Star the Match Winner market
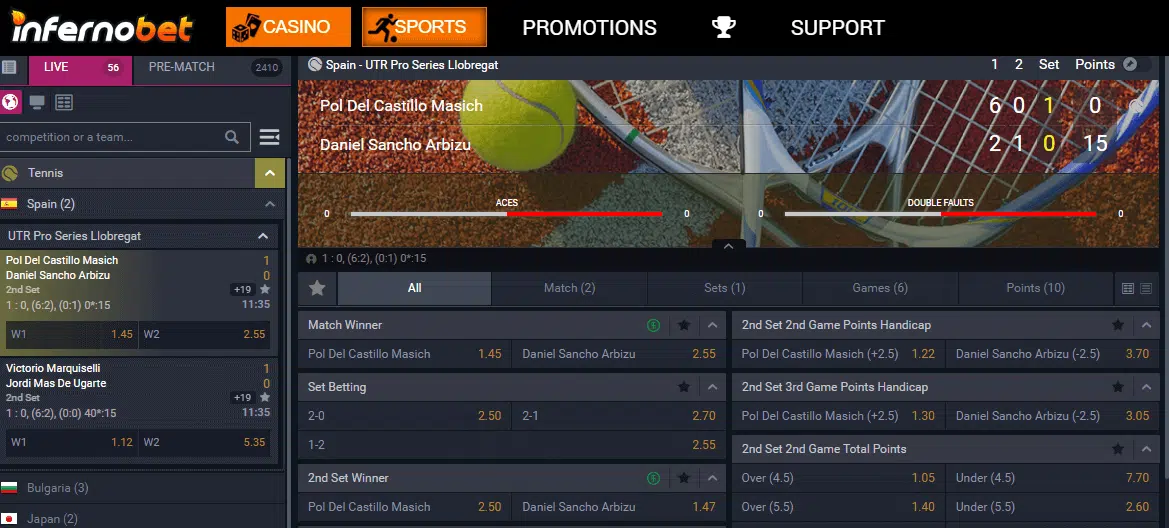 coord(684,325)
